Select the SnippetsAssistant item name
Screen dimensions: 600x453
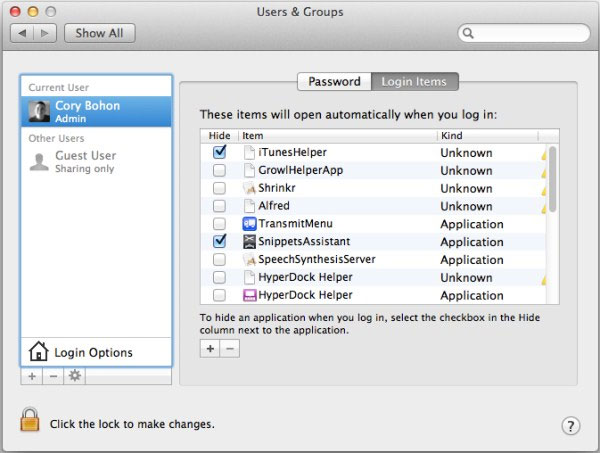point(304,241)
